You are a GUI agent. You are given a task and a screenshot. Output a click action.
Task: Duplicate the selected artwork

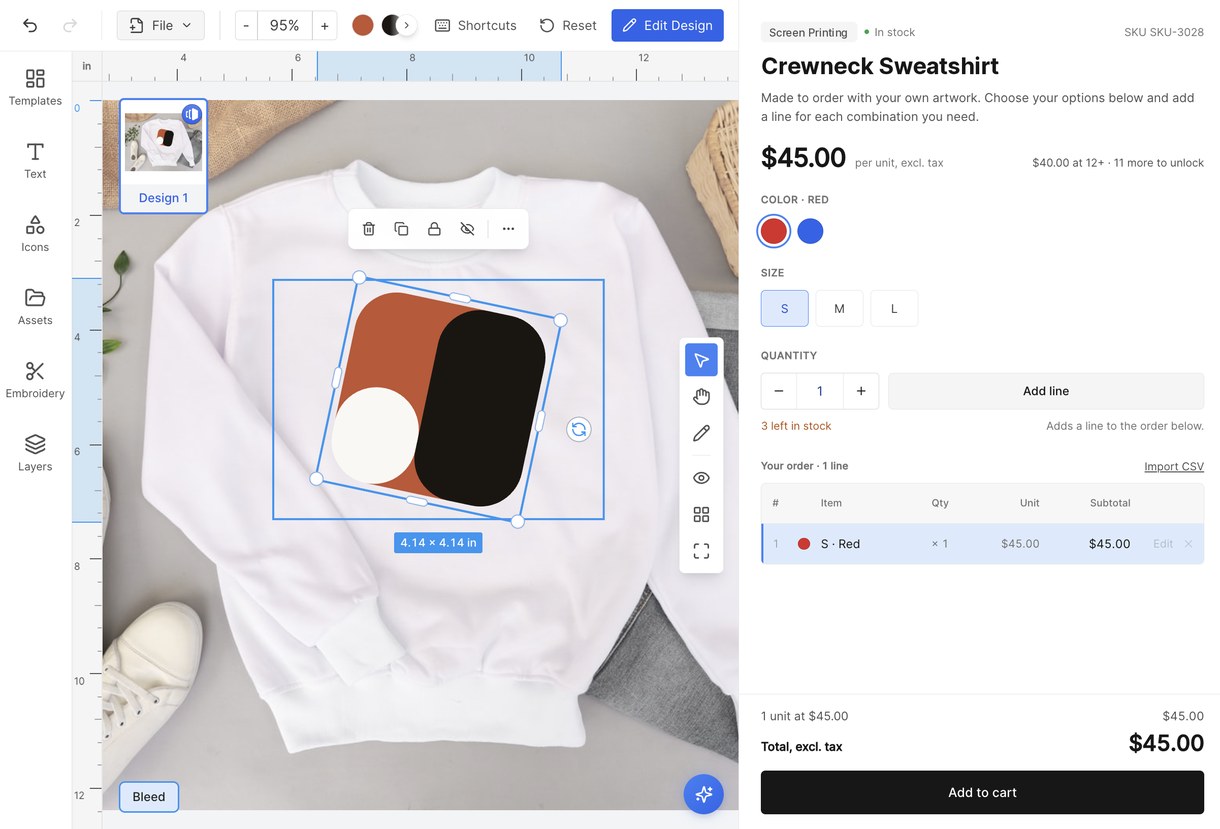[401, 229]
